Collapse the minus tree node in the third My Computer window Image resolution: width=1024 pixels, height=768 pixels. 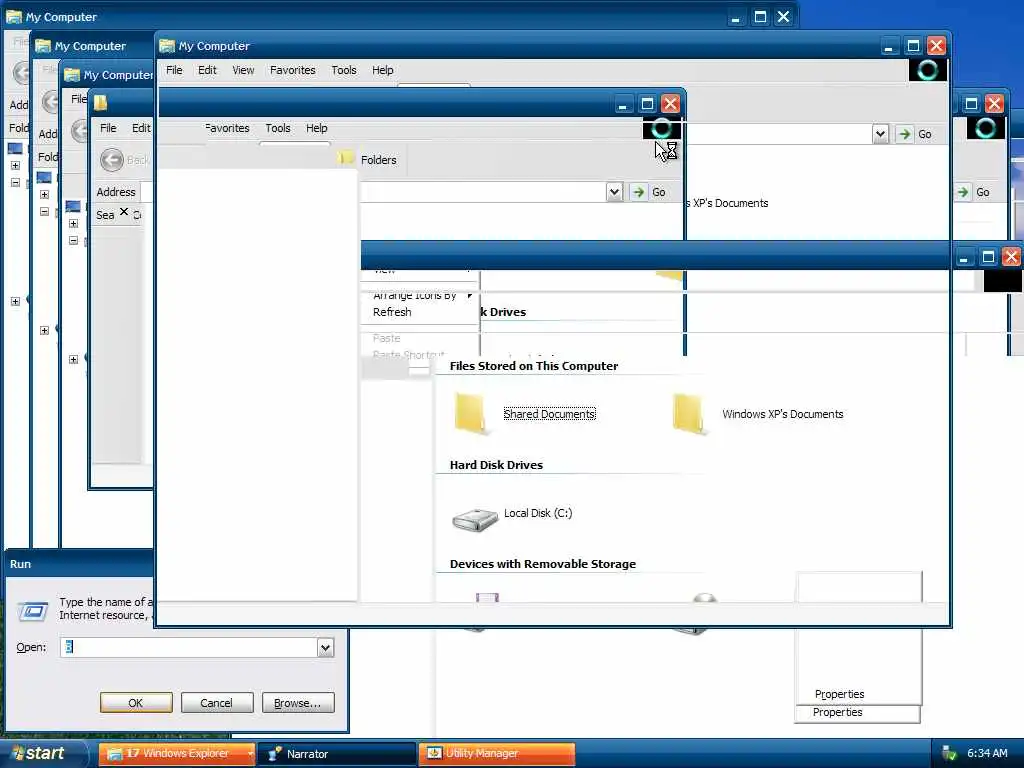[x=73, y=240]
